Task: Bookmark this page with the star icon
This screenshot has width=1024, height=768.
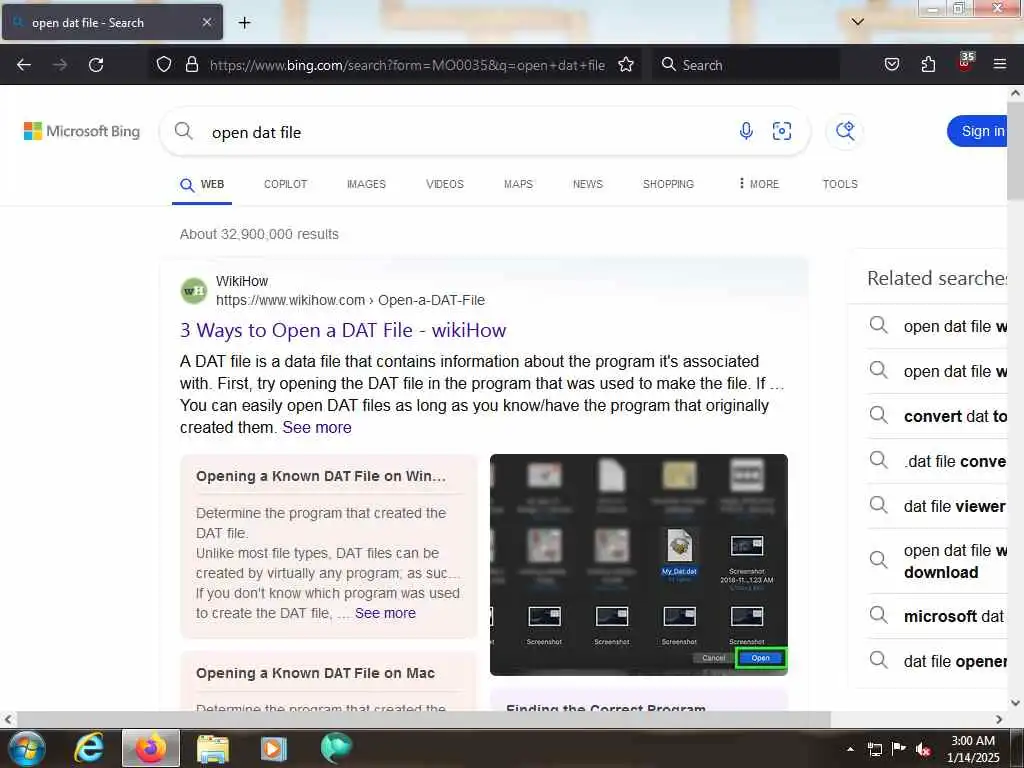Action: coord(626,65)
